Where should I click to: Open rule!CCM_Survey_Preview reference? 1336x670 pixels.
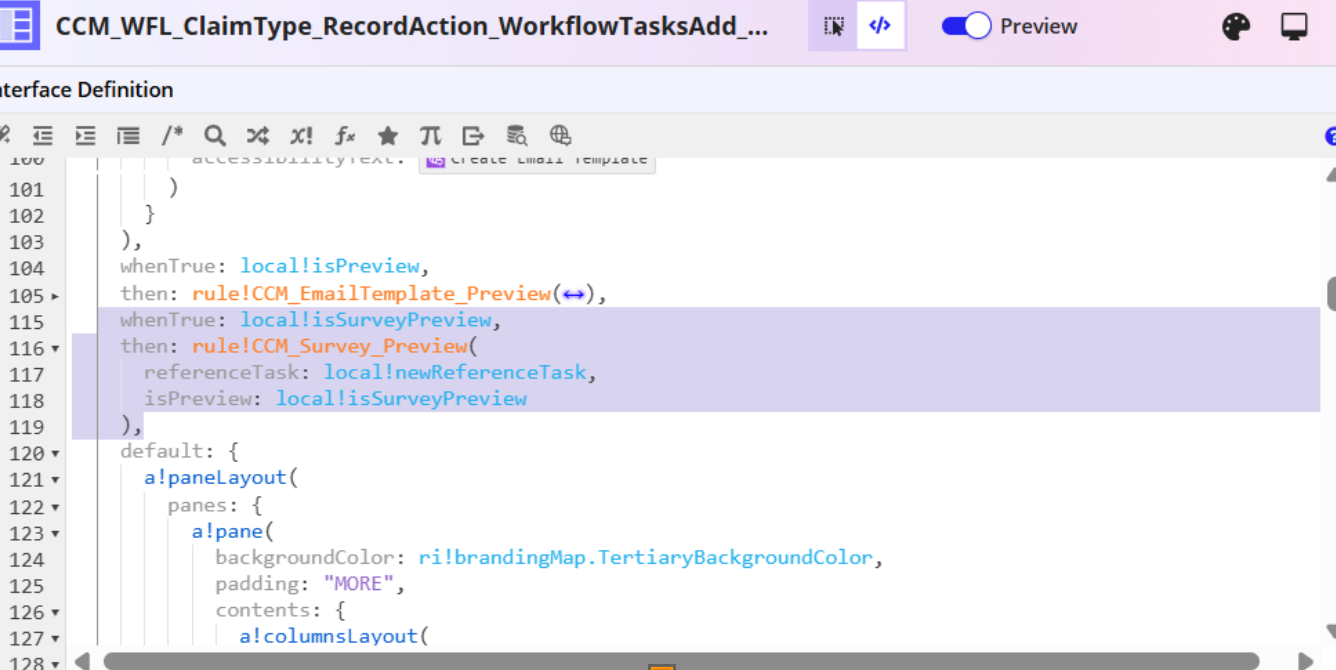[330, 346]
